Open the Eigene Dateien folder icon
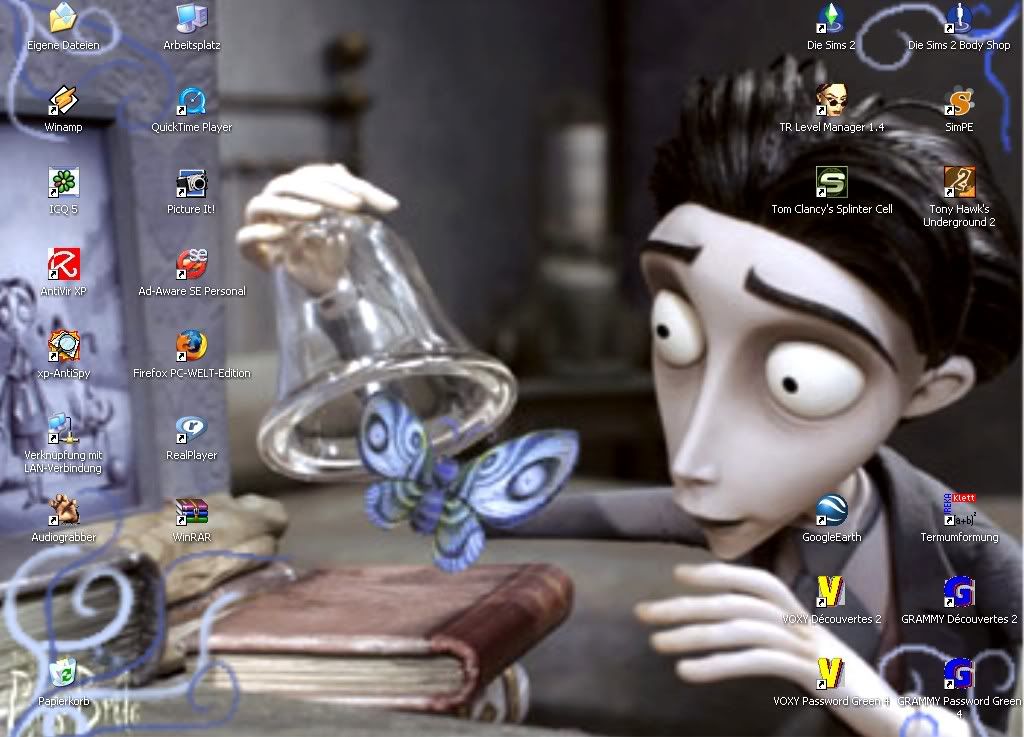 [63, 18]
